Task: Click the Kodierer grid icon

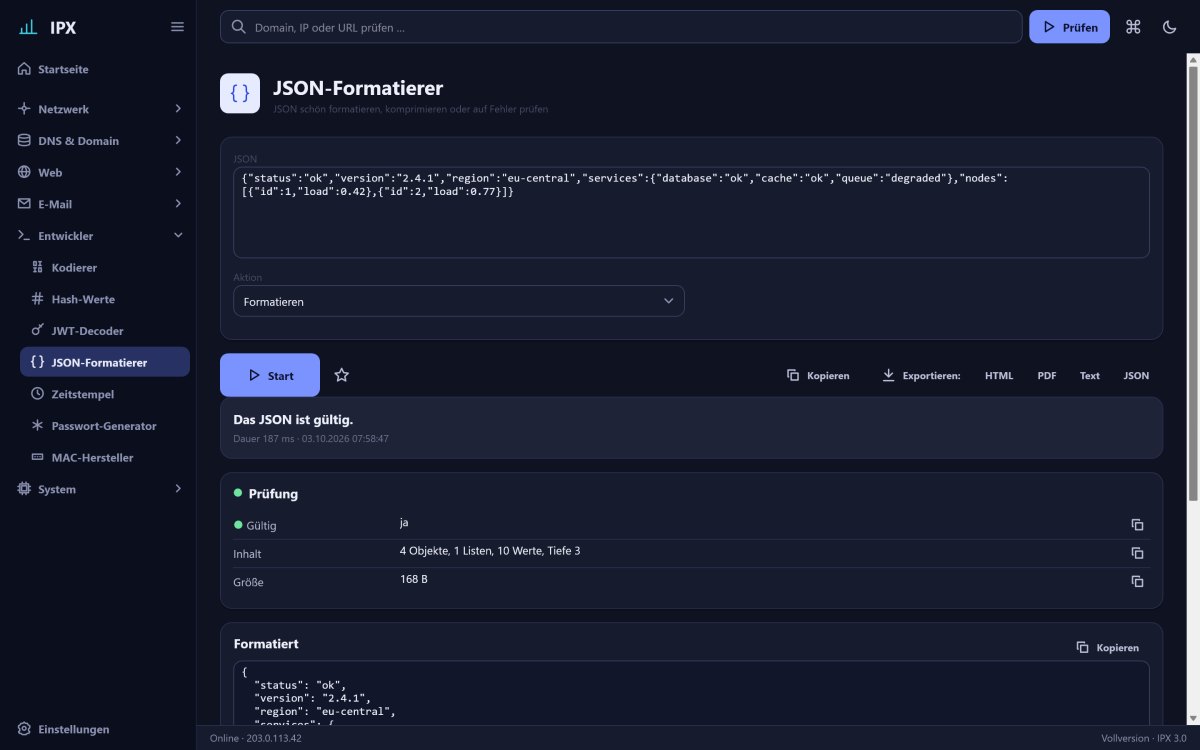Action: tap(38, 267)
